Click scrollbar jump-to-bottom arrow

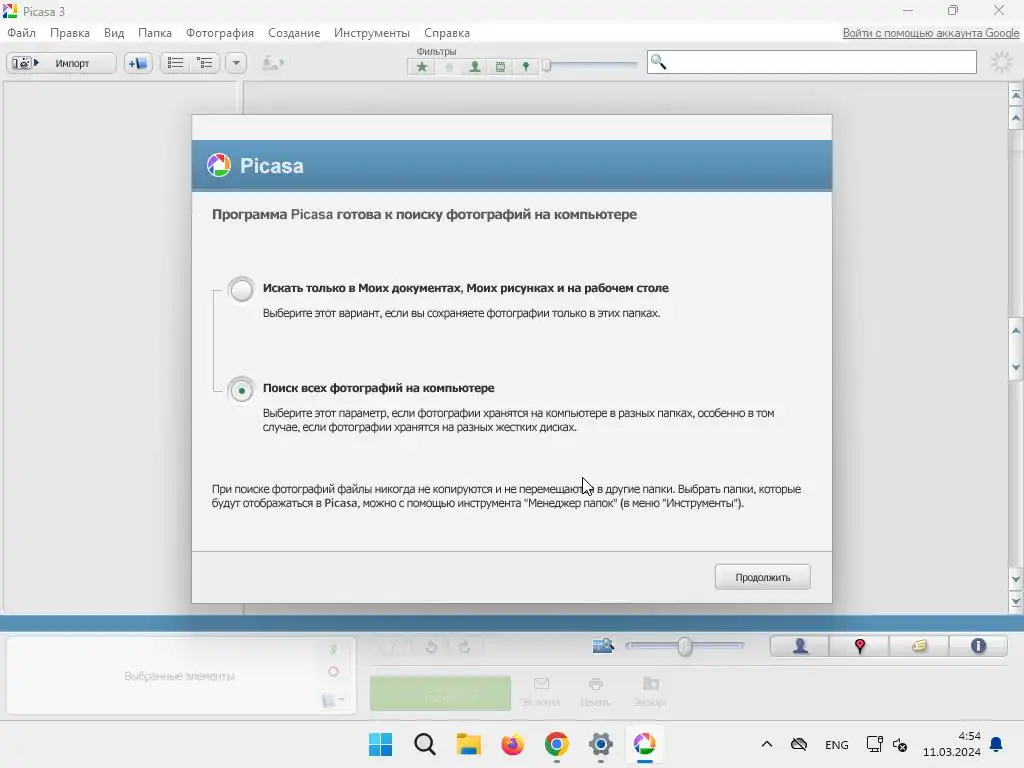point(1016,601)
